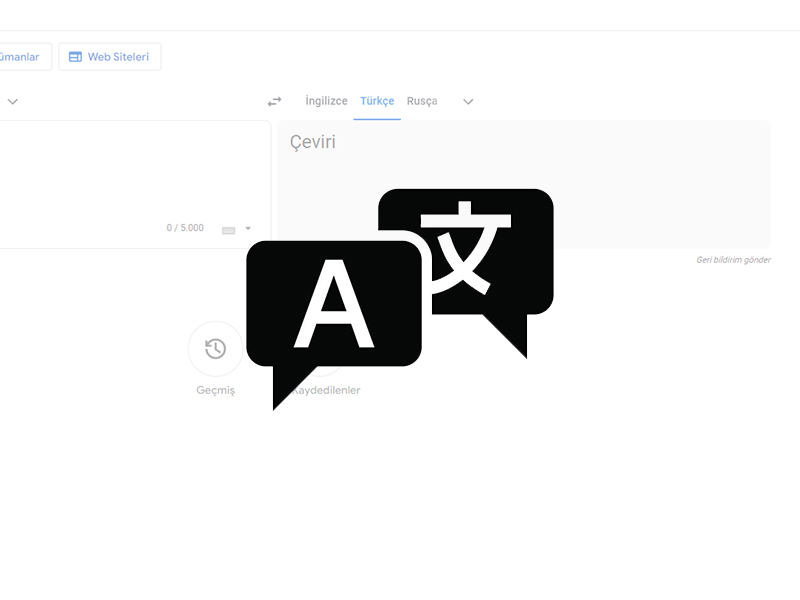The width and height of the screenshot is (800, 600).
Task: Click the website icon inside Web Siteleri
Action: 75,57
